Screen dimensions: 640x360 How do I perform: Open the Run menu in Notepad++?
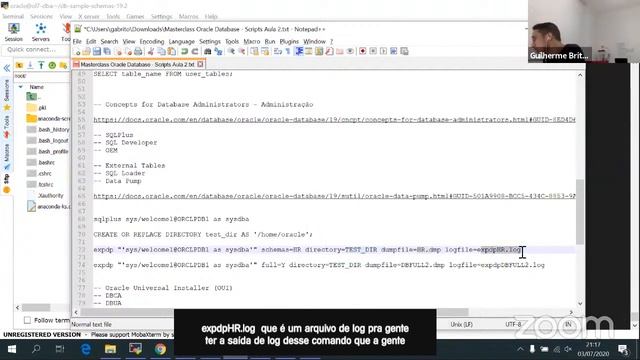[x=270, y=42]
